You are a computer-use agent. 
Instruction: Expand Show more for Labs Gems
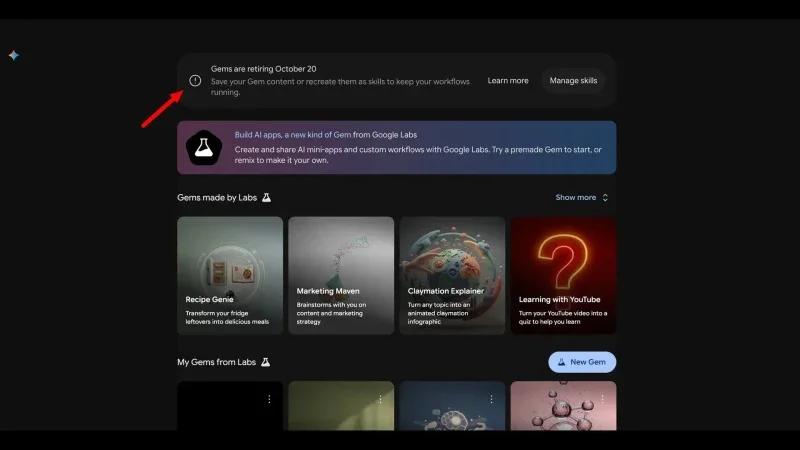pyautogui.click(x=582, y=197)
